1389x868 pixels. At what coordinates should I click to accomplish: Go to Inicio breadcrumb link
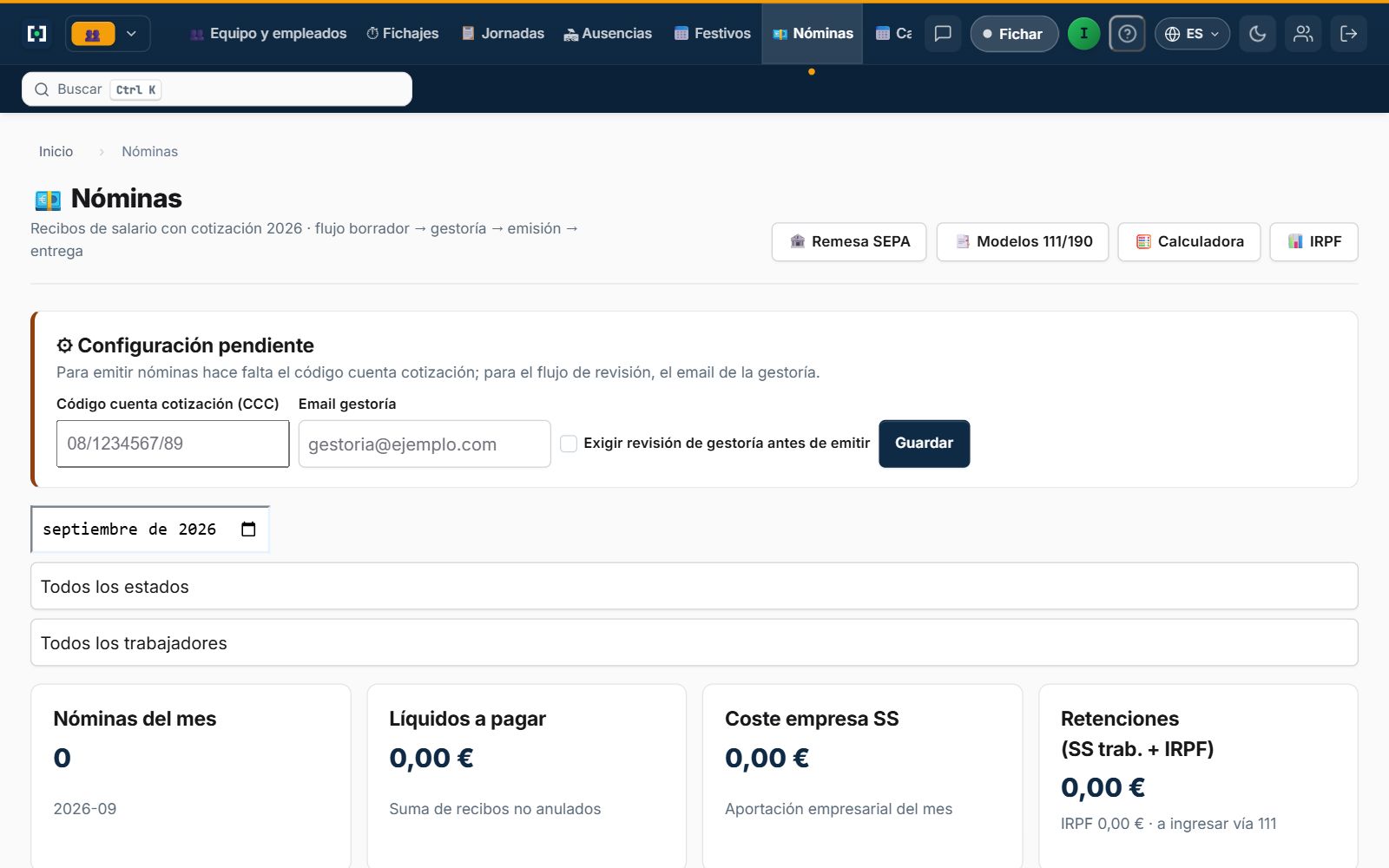pyautogui.click(x=56, y=152)
